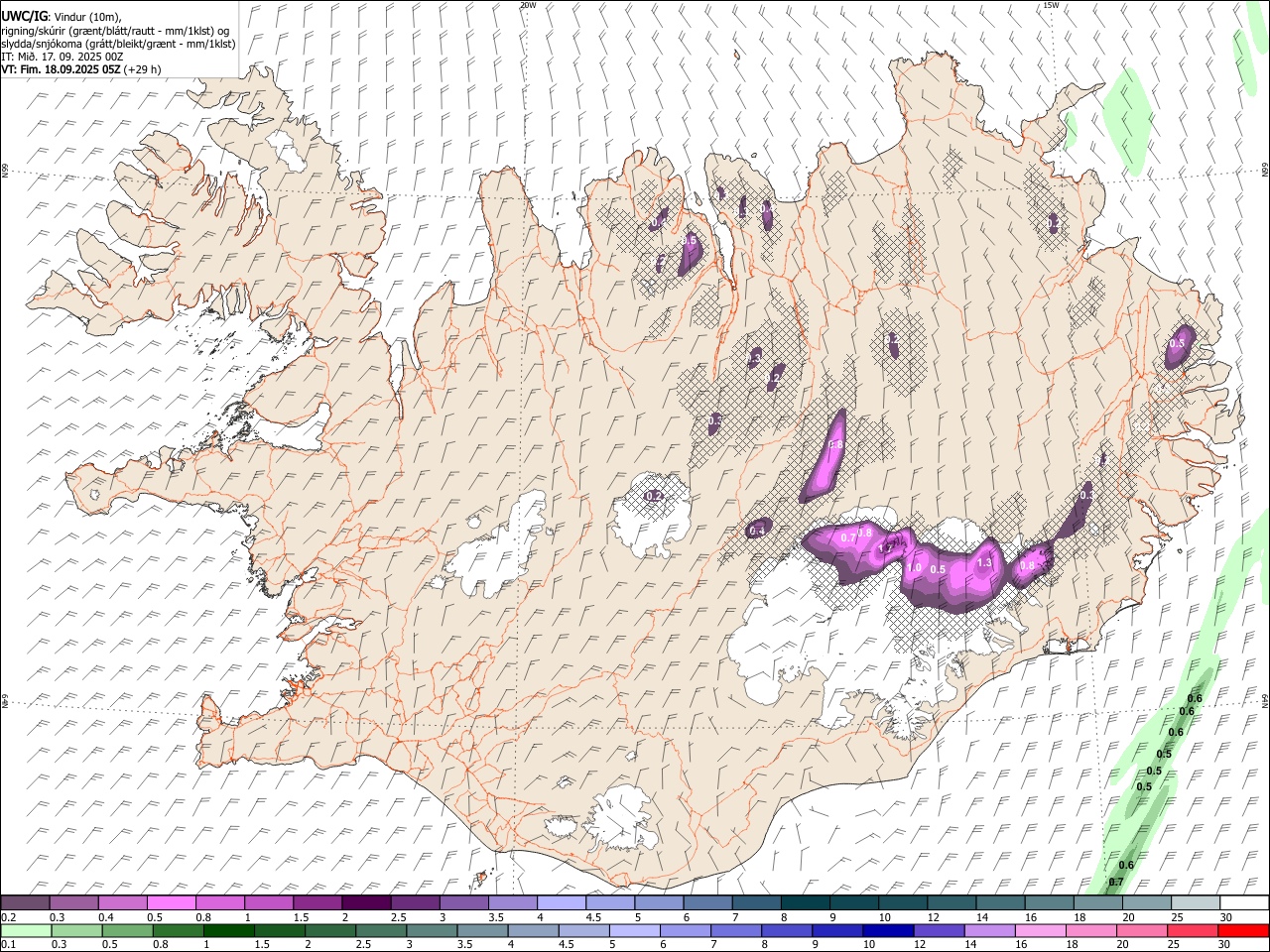Pick dark purple 2 swatch in upper legend
Screen dimensions: 1270x952
(x=366, y=903)
